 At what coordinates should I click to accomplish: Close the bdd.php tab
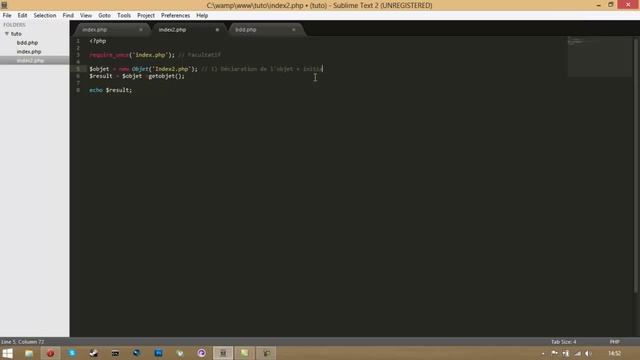pos(293,30)
